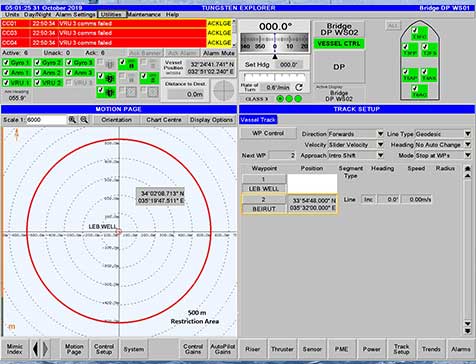Toggle the Gyro 3 sensor checkbox
Image resolution: width=476 pixels, height=364 pixels.
tap(69, 63)
